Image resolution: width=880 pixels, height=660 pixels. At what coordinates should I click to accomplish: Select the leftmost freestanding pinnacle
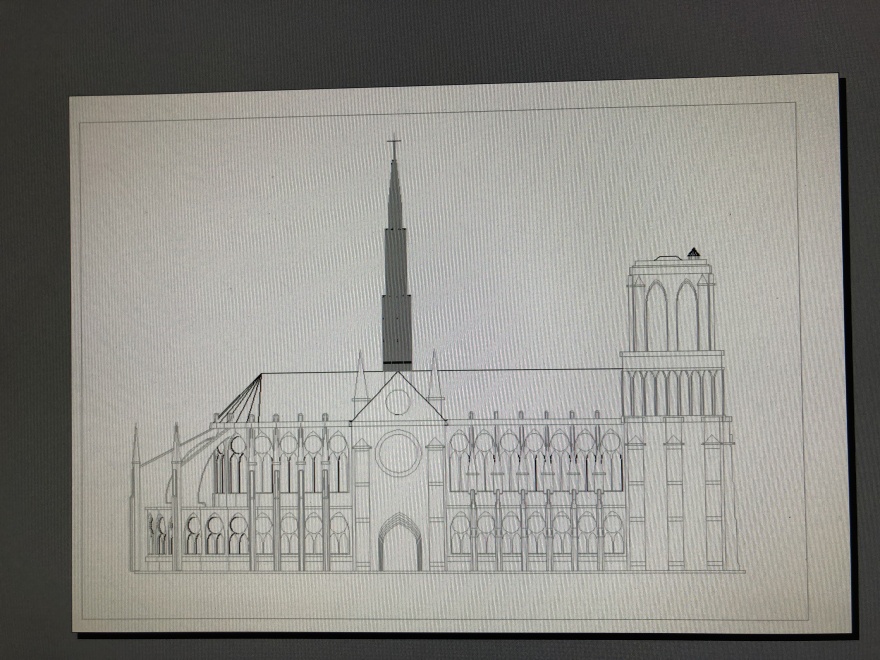click(x=135, y=500)
